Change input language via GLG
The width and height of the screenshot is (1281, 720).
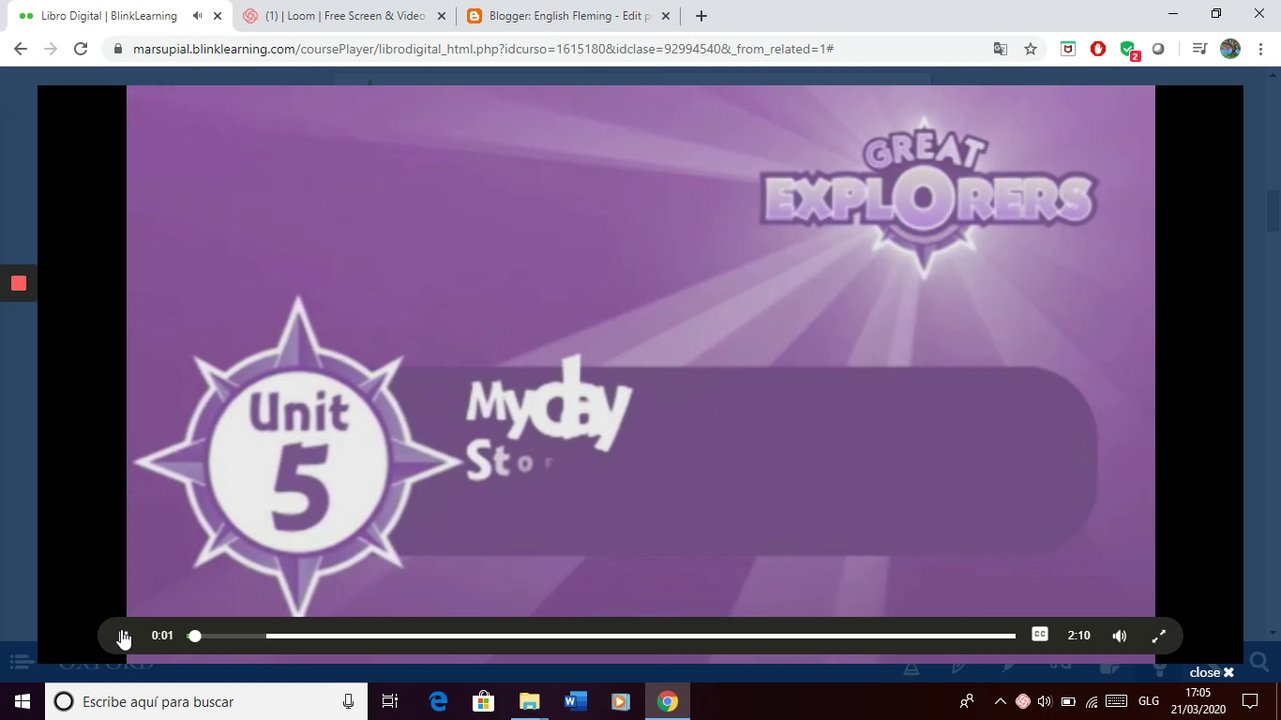point(1148,701)
